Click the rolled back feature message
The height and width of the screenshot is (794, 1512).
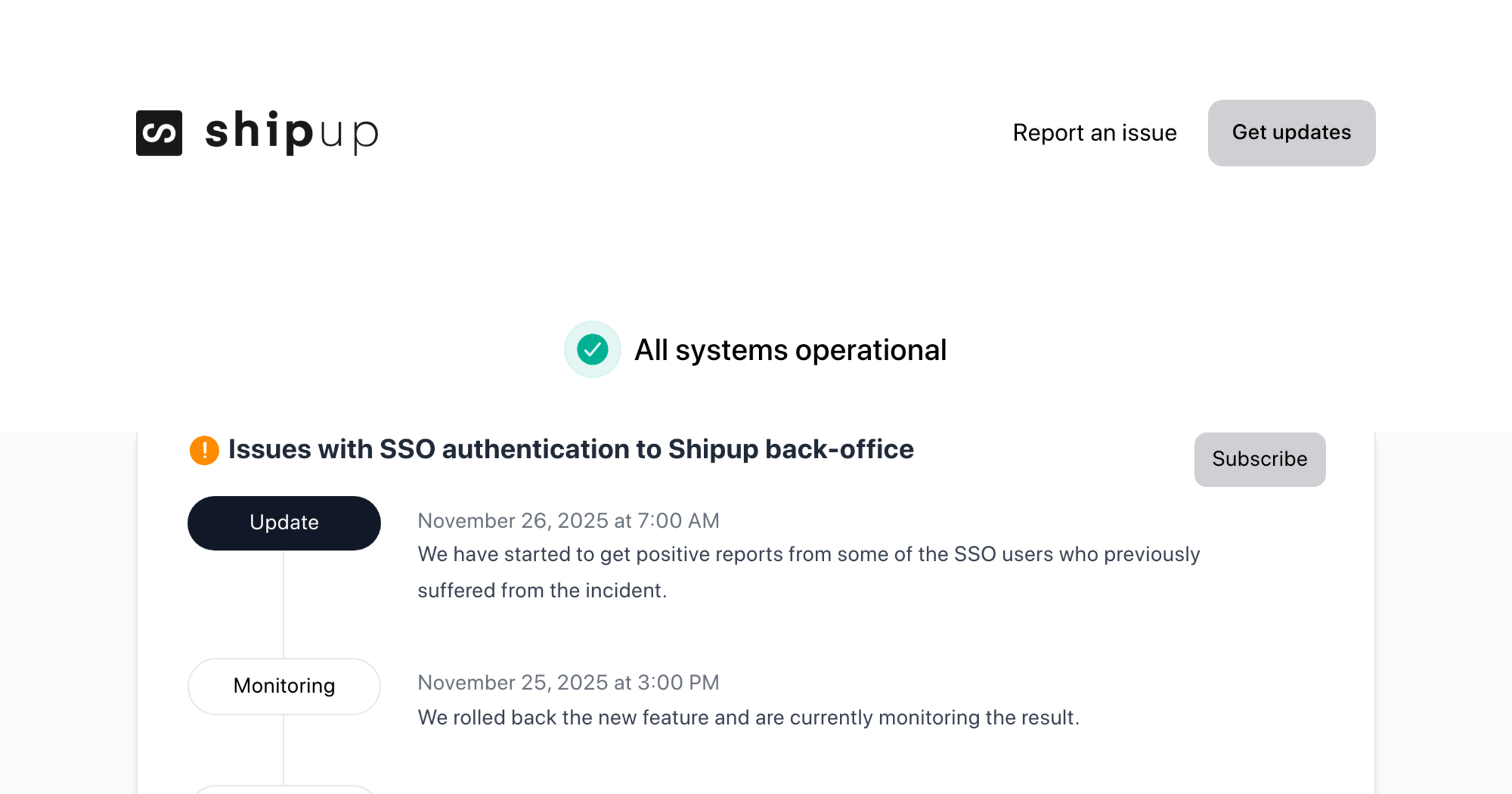pyautogui.click(x=748, y=718)
